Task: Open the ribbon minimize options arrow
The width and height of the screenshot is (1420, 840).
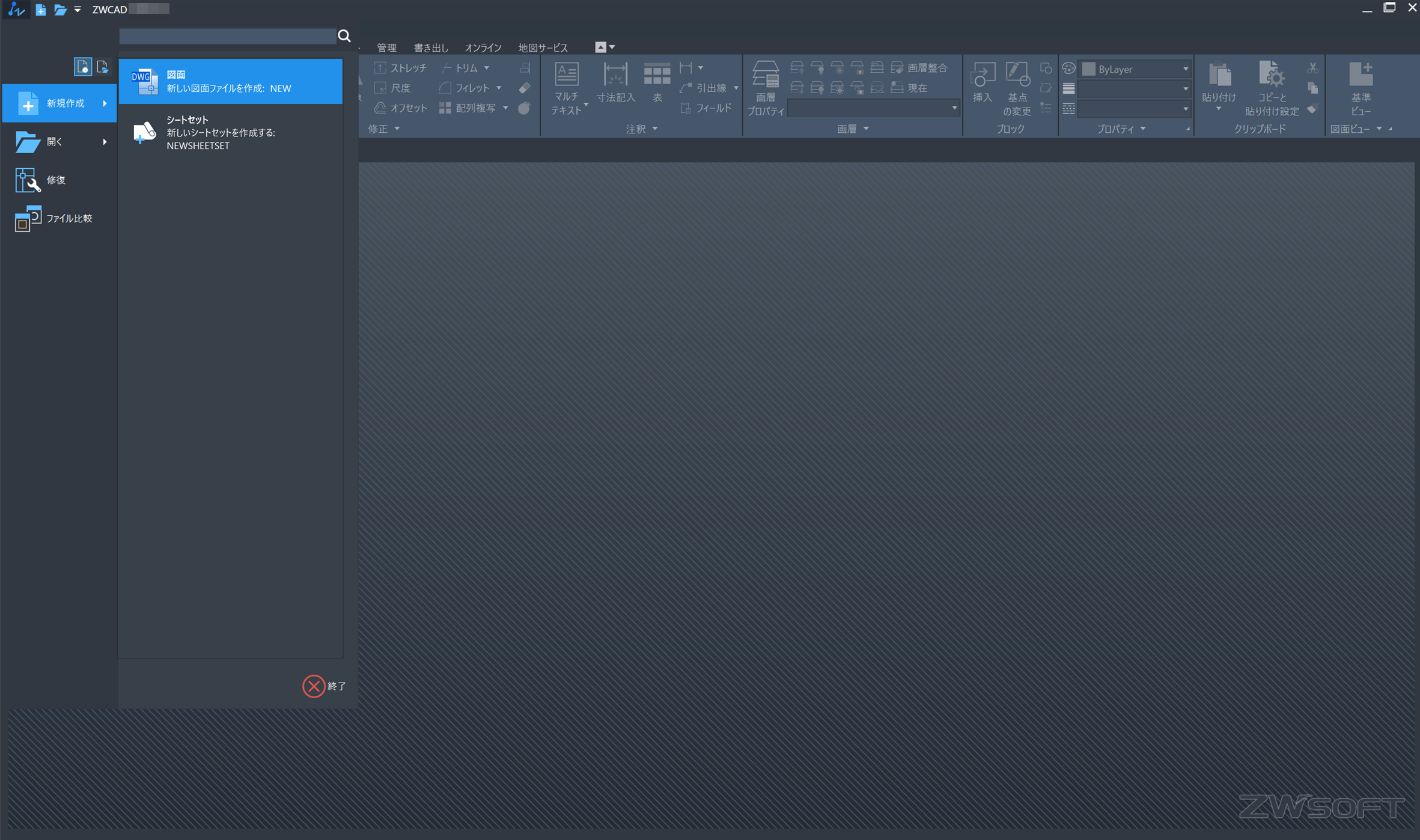Action: (x=612, y=47)
